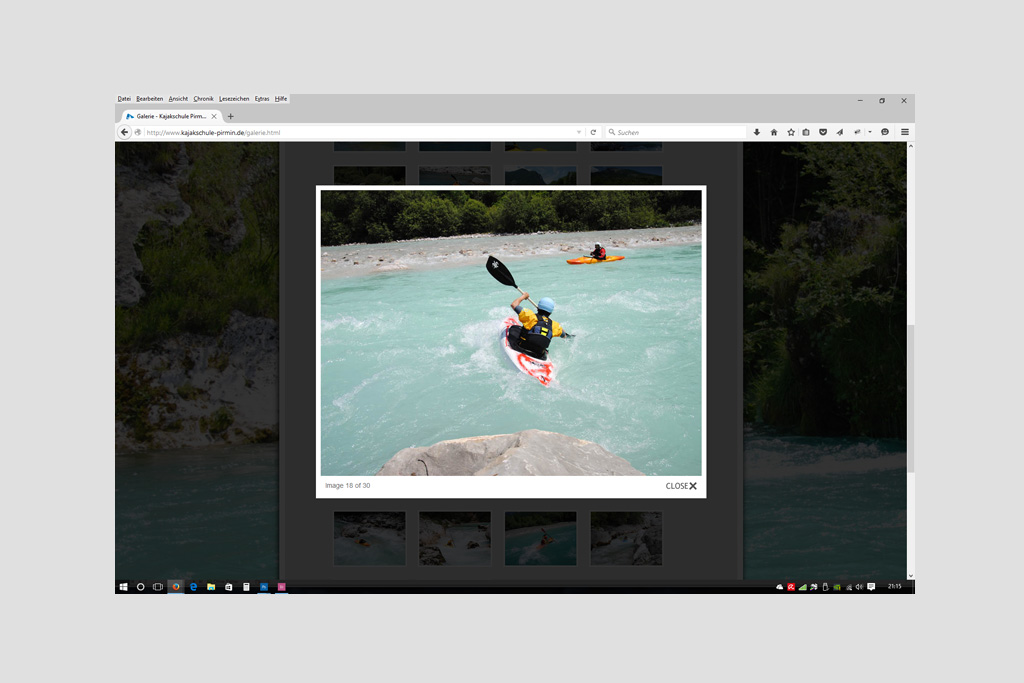Viewport: 1024px width, 683px height.
Task: Click the browser back arrow button
Action: [125, 132]
